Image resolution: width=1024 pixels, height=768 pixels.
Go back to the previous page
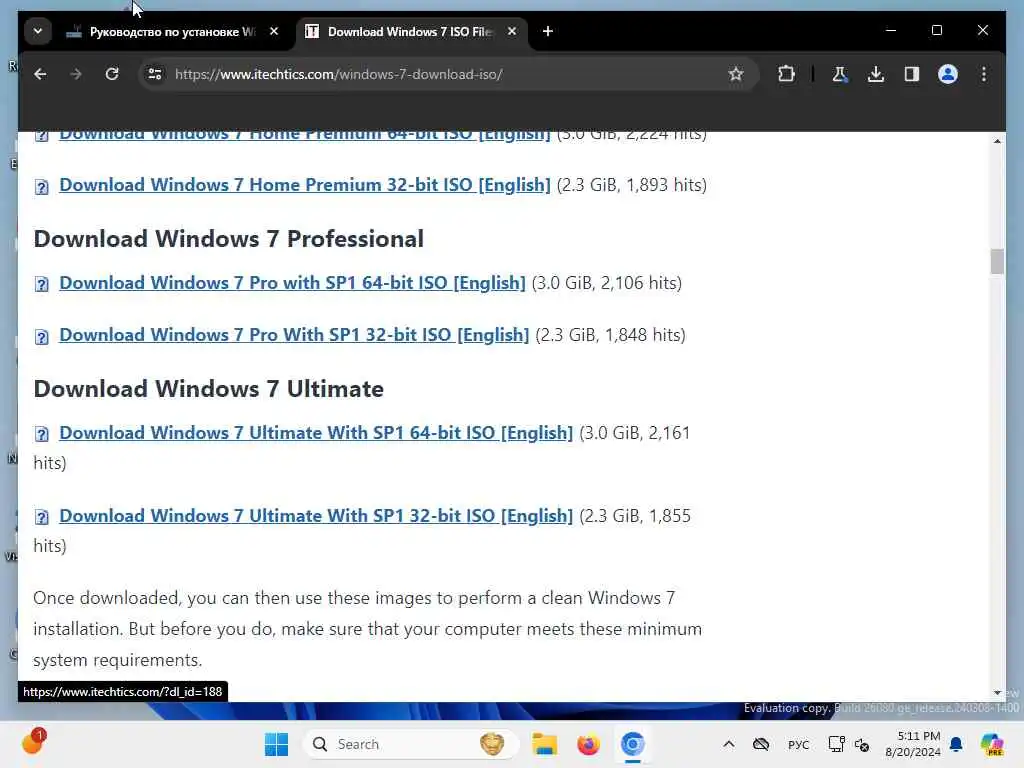tap(40, 74)
